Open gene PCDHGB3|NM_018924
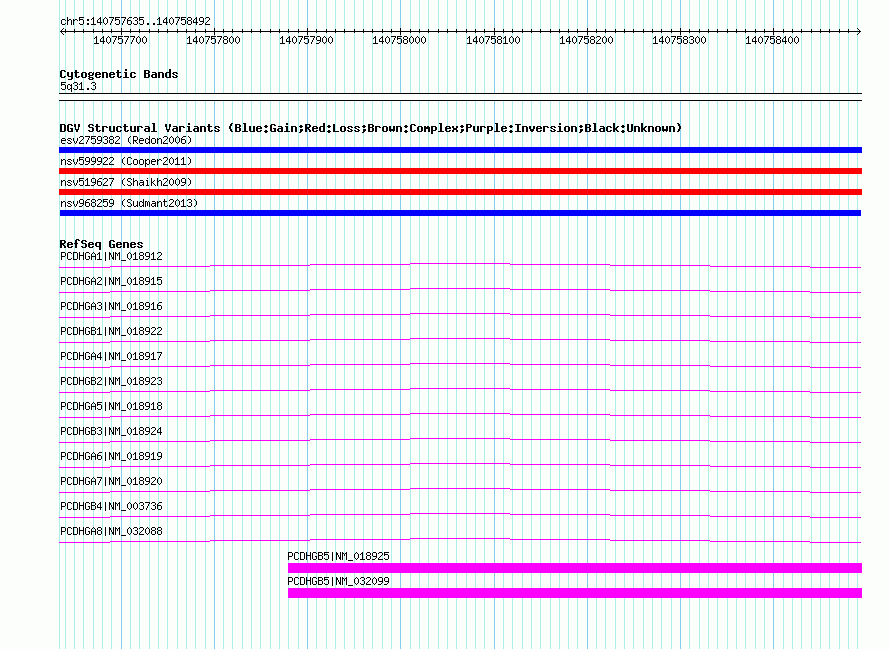This screenshot has height=649, width=890. 111,431
